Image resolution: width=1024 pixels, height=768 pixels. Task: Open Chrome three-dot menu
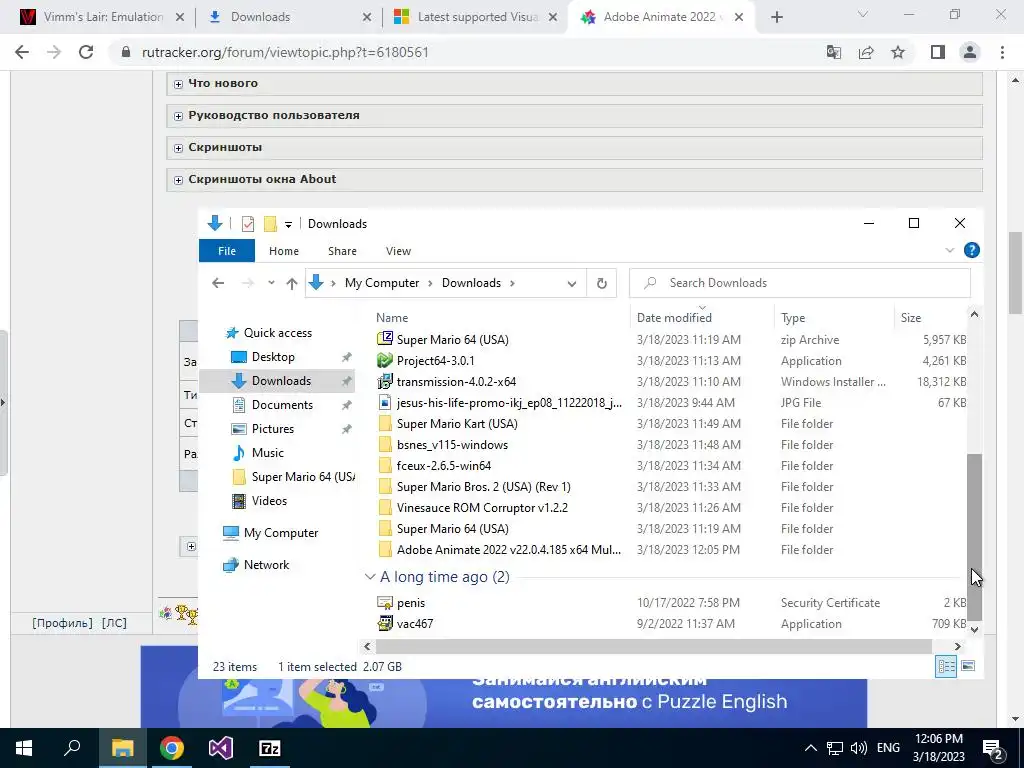pos(1002,52)
